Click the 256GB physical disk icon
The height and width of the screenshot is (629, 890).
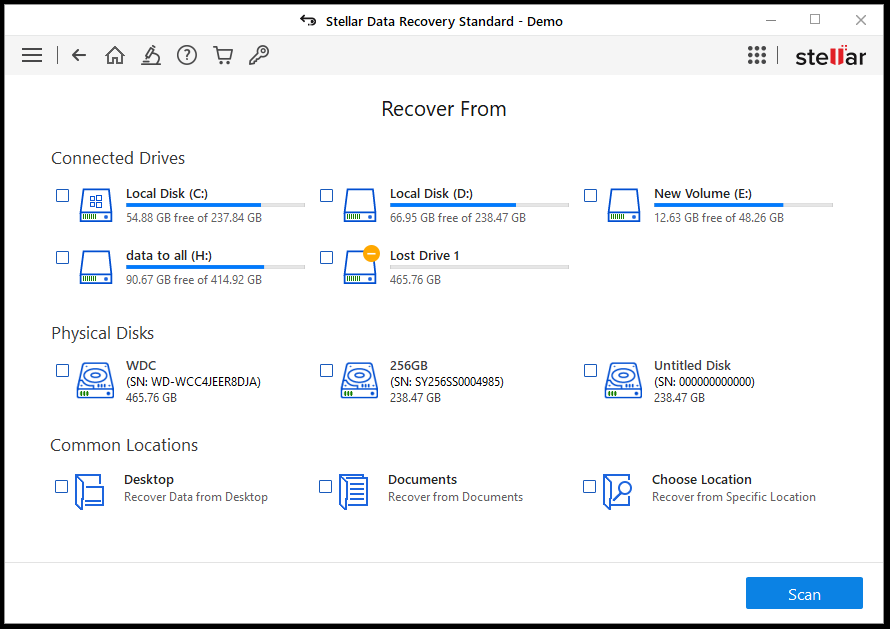point(359,380)
